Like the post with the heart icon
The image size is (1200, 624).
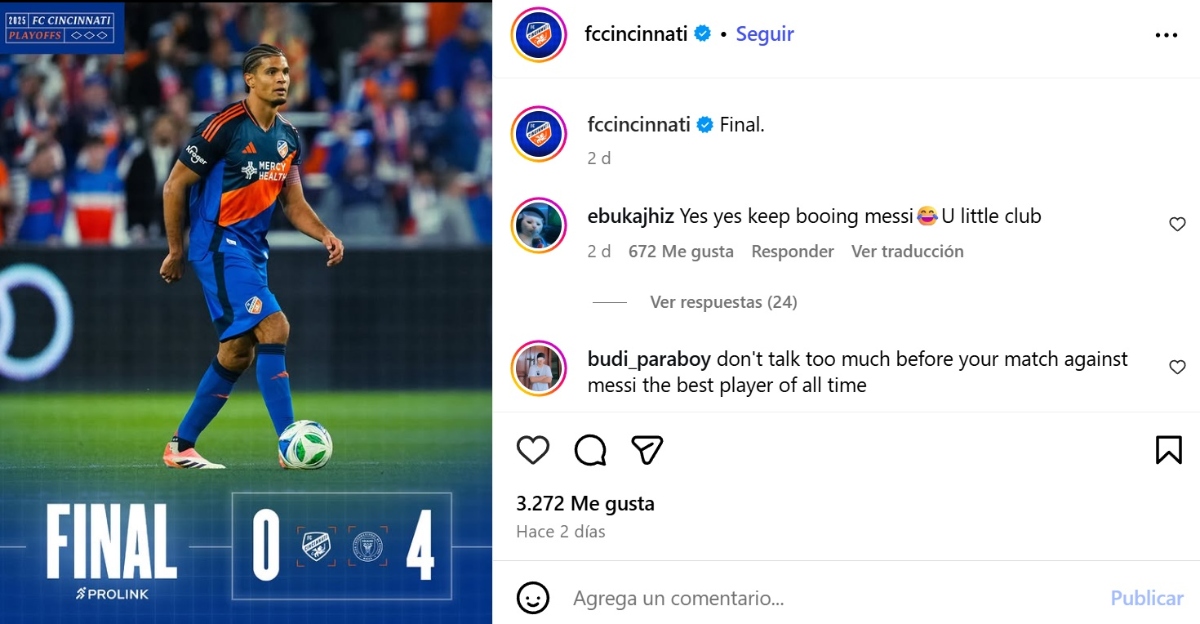click(x=533, y=450)
